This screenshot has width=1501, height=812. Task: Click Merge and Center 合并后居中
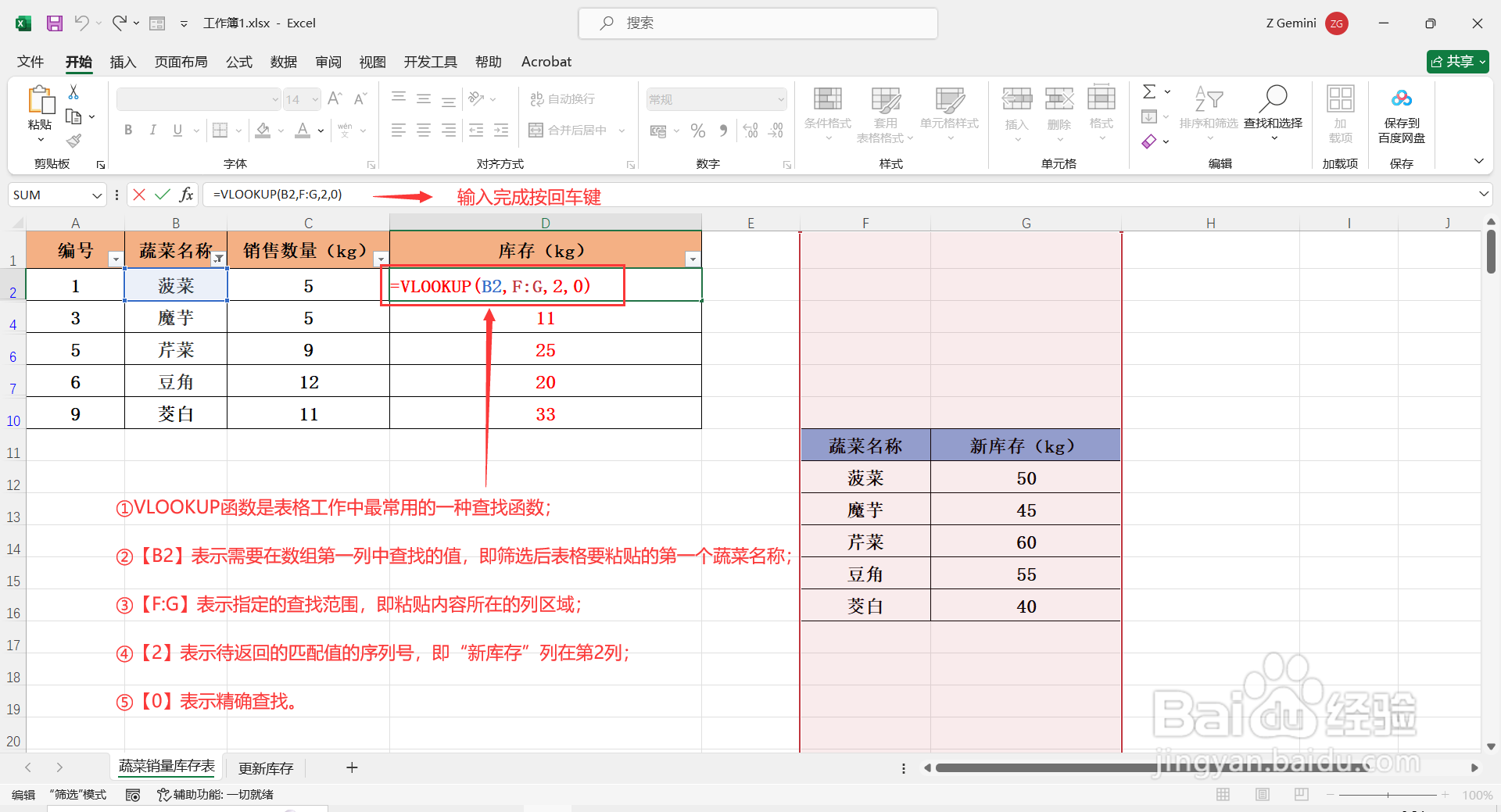(568, 131)
